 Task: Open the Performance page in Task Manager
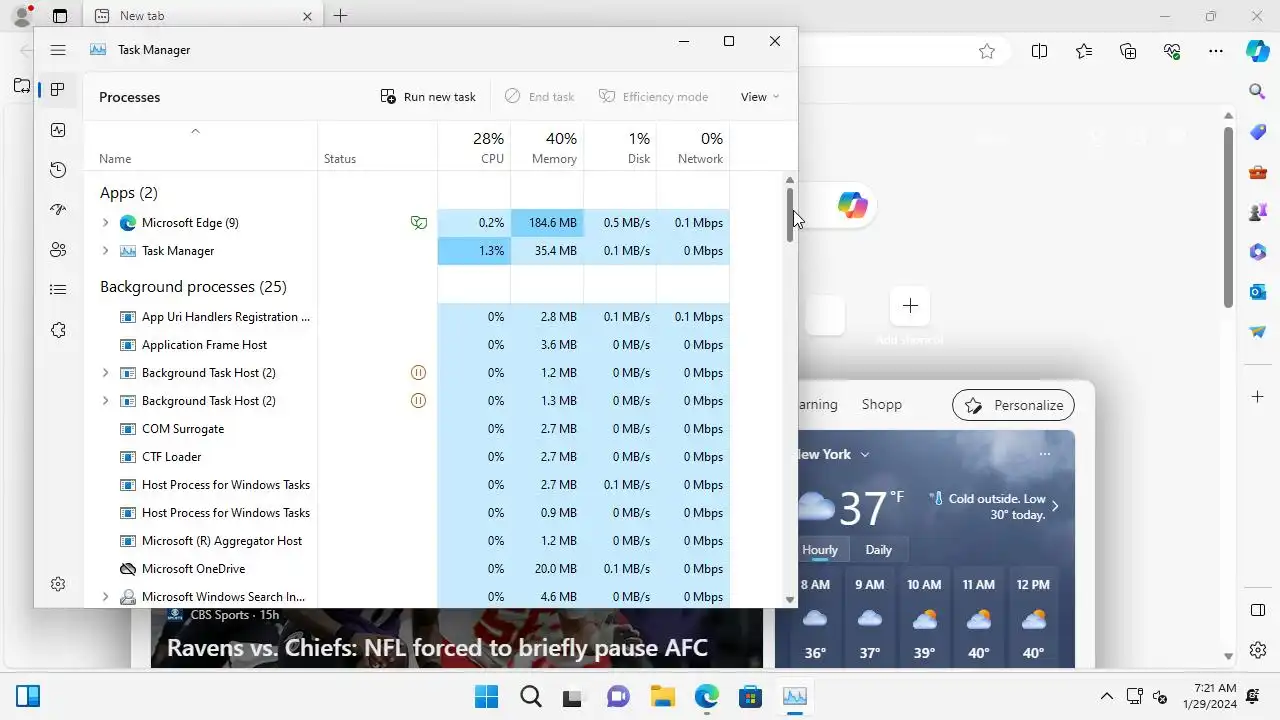click(x=58, y=130)
